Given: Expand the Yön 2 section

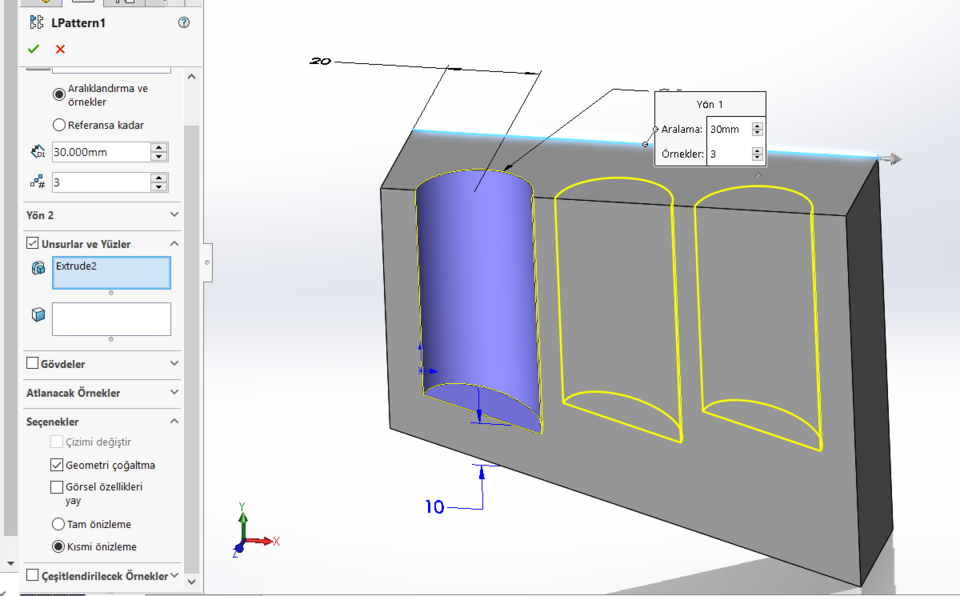Looking at the screenshot, I should coord(172,215).
